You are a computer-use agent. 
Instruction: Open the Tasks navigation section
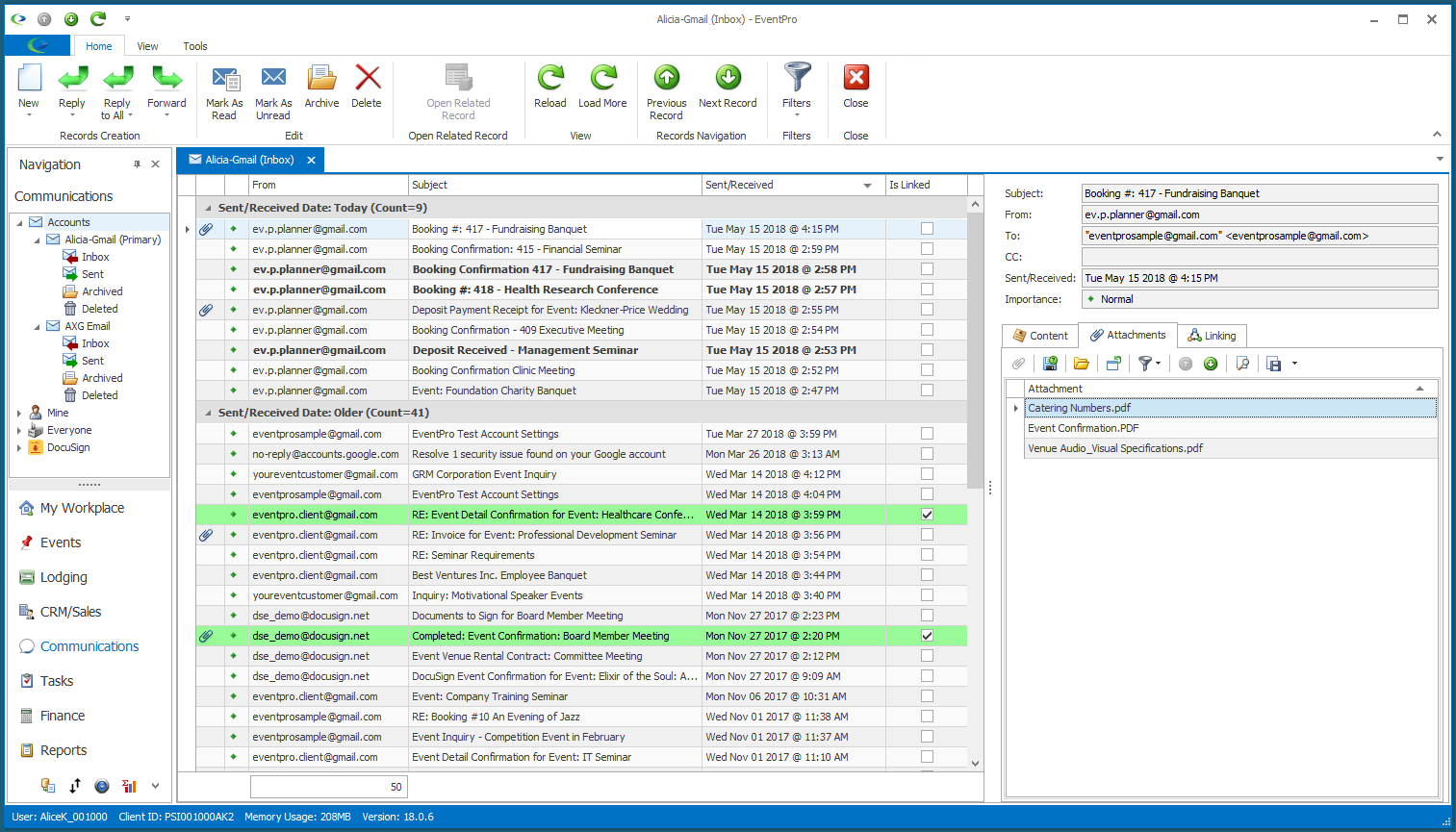57,681
